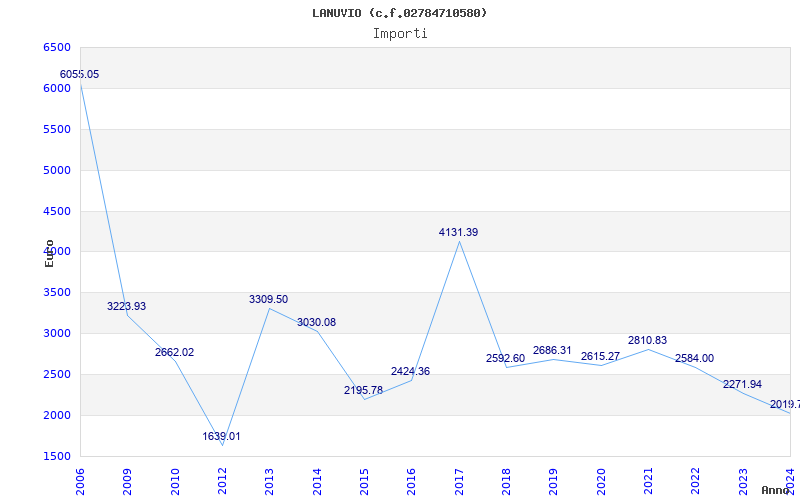Click the chart title LANUVIO (c.f.02784710580)
The width and height of the screenshot is (800, 500).
point(399,13)
